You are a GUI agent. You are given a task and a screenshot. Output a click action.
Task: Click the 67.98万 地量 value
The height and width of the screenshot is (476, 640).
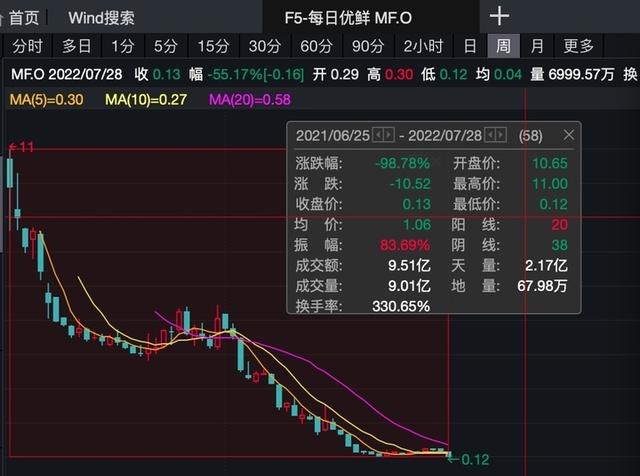tap(542, 286)
